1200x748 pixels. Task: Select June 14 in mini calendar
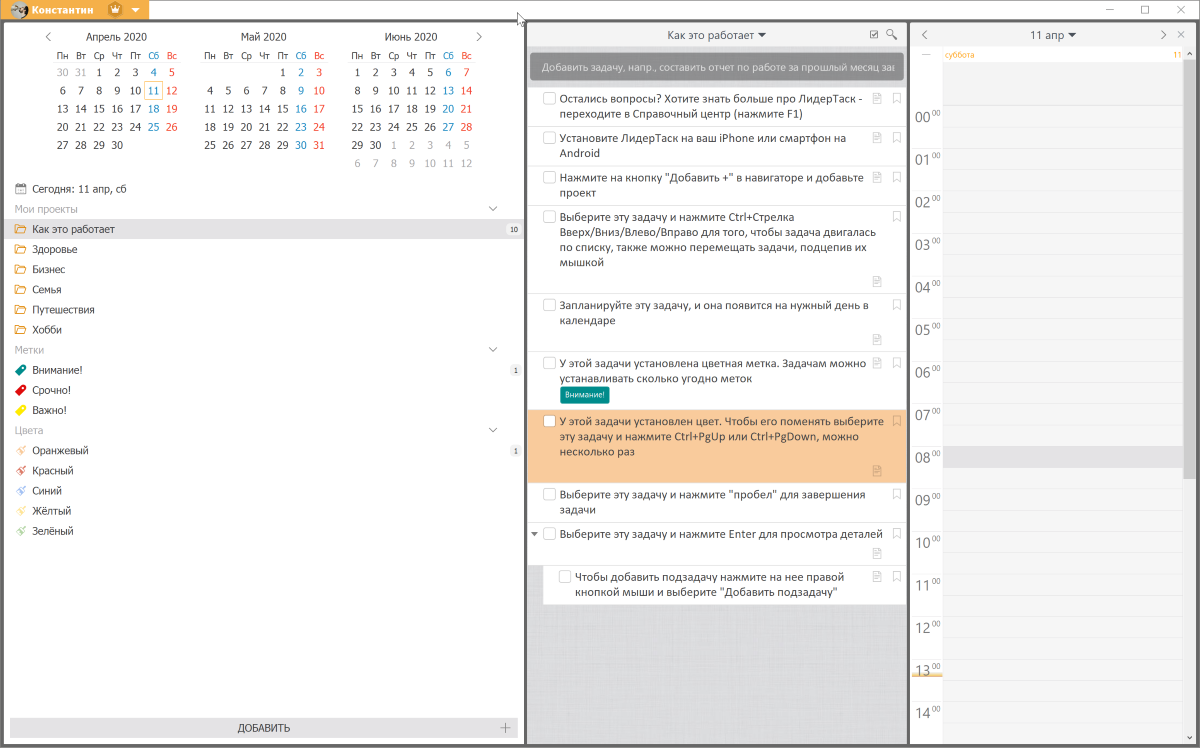click(x=466, y=91)
